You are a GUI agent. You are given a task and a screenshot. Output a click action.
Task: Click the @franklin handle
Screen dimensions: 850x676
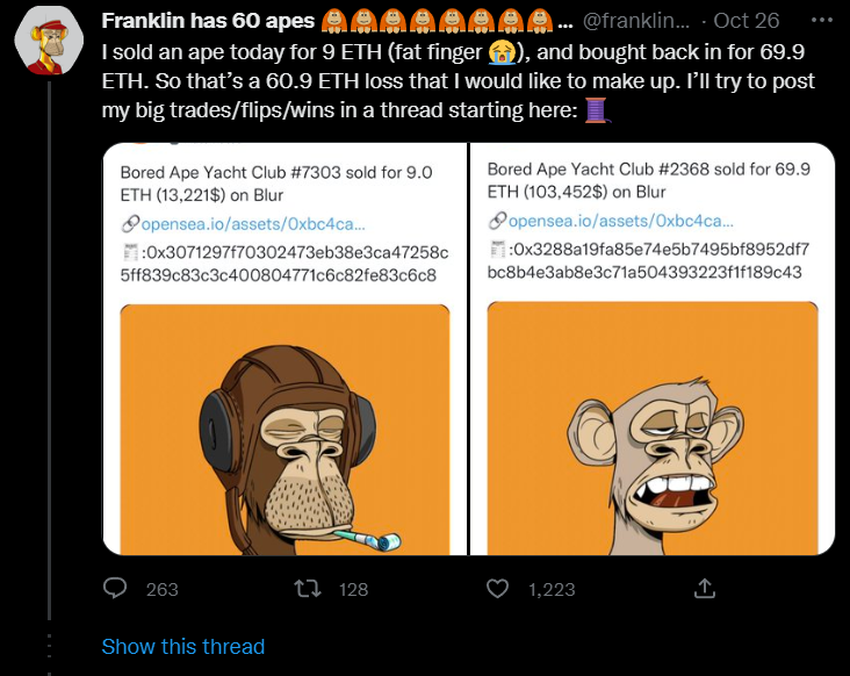pyautogui.click(x=636, y=21)
